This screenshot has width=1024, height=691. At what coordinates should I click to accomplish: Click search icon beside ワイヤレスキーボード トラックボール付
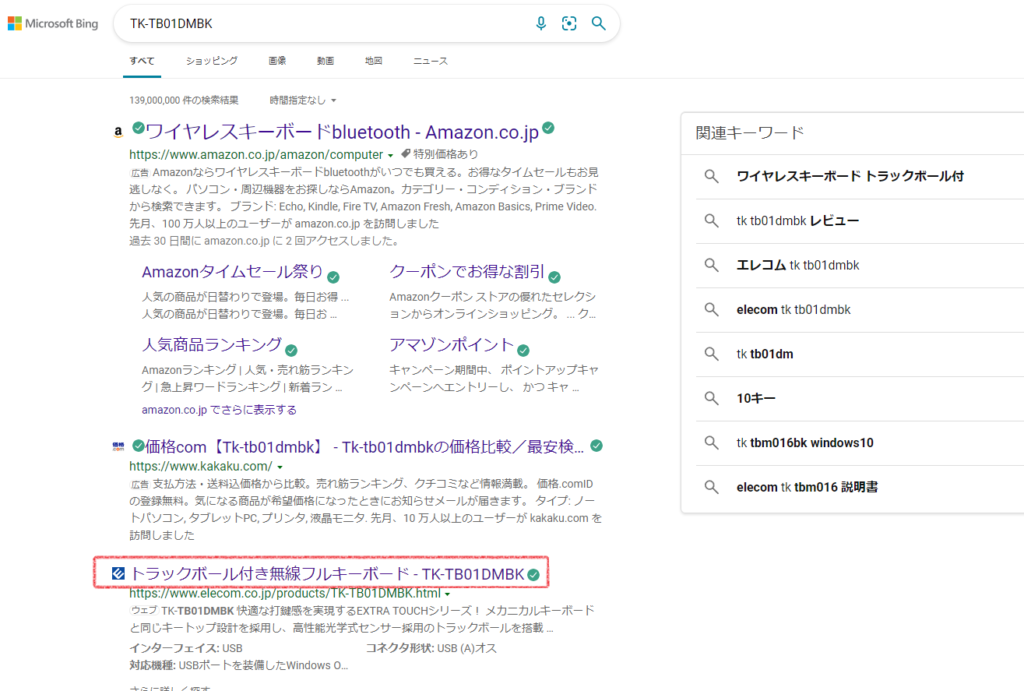[711, 176]
